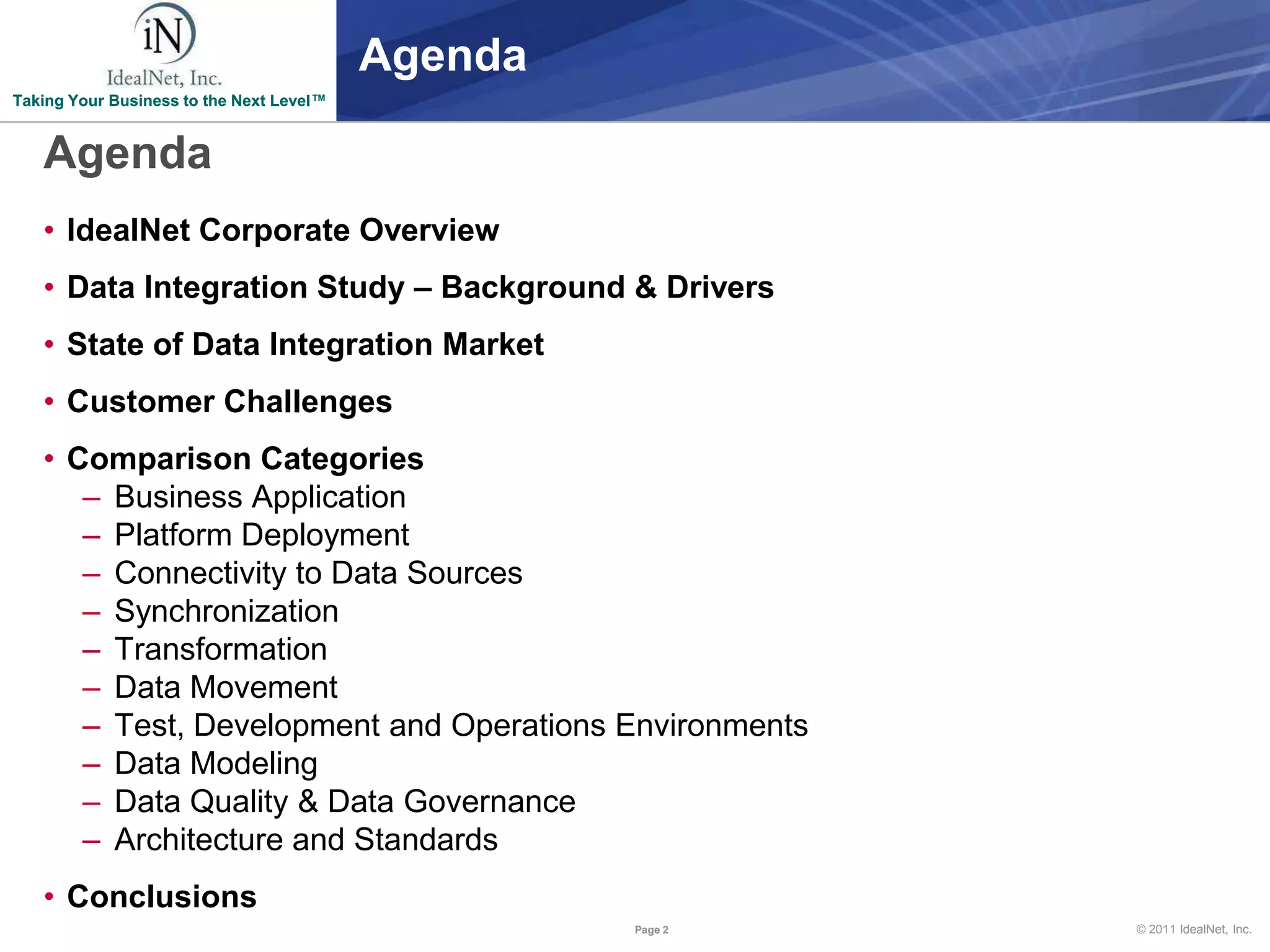Click the white Agenda banner title
Screen dimensions: 1270x952
click(x=442, y=56)
